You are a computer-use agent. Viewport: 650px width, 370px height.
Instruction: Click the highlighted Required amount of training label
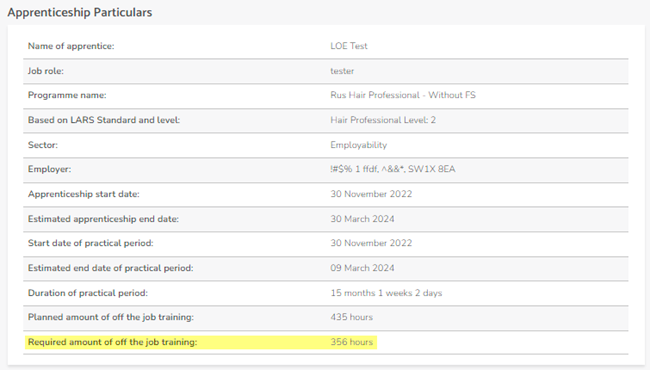(112, 342)
